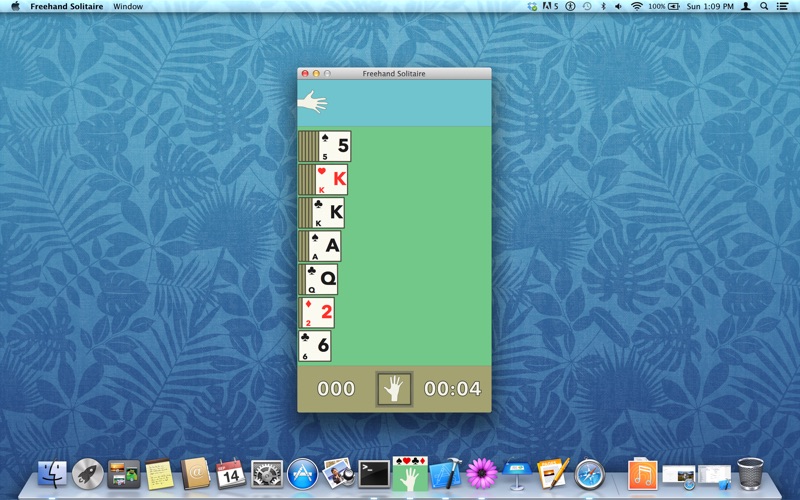The width and height of the screenshot is (800, 500).
Task: Click the 6 of clubs card
Action: tap(315, 346)
